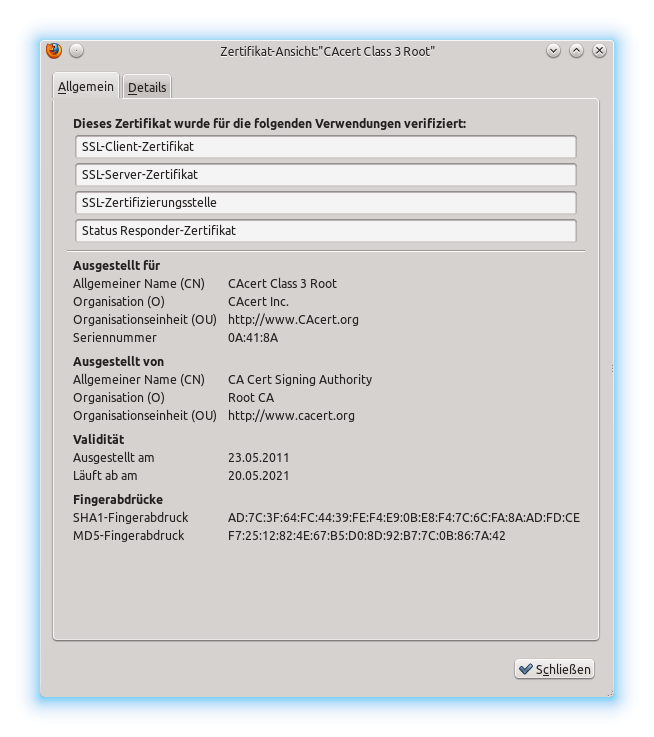The width and height of the screenshot is (654, 737).
Task: Click the issuer organisation 'Root CA'
Action: click(x=251, y=398)
